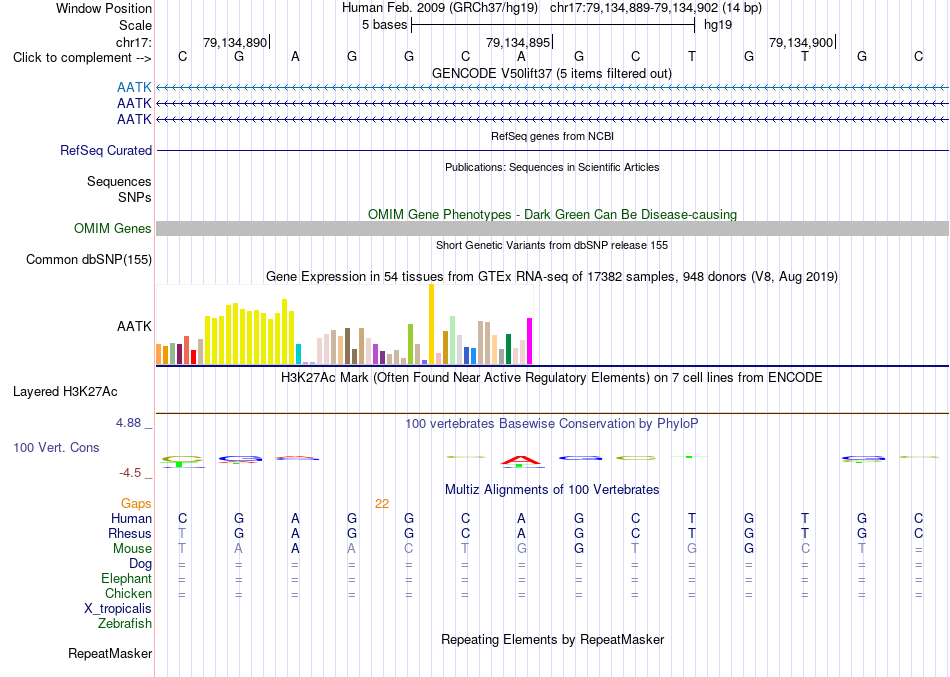The image size is (950, 677).
Task: Select the Mouse alignment row label
Action: (132, 549)
